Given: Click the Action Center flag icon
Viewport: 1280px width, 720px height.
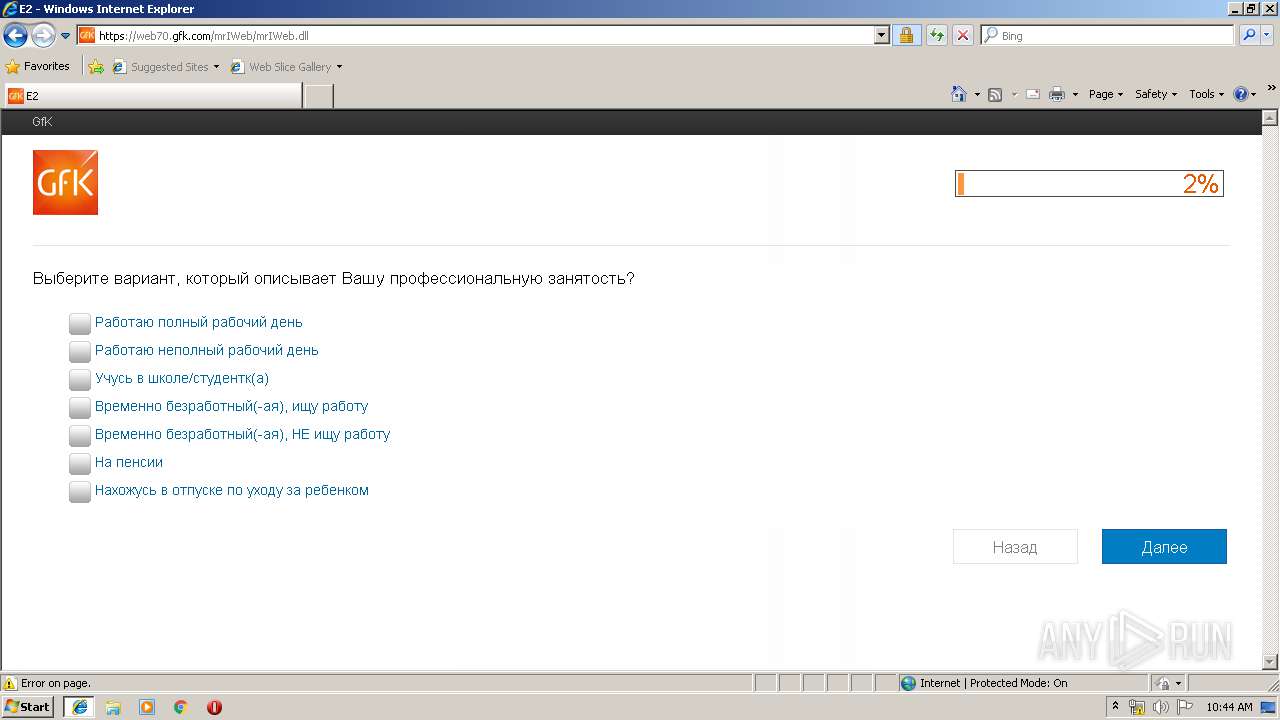Looking at the screenshot, I should [1185, 707].
